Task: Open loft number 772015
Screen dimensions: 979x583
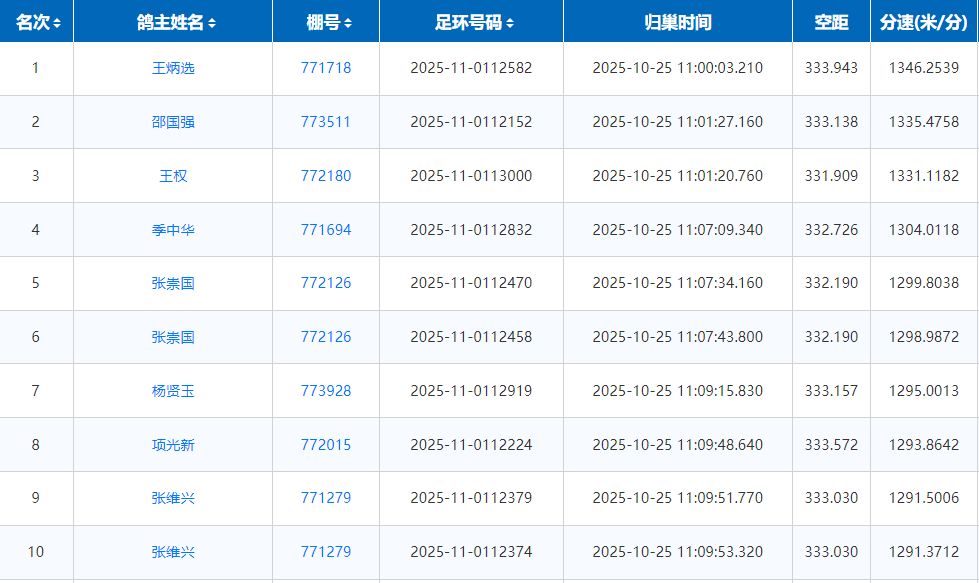Action: pos(326,445)
